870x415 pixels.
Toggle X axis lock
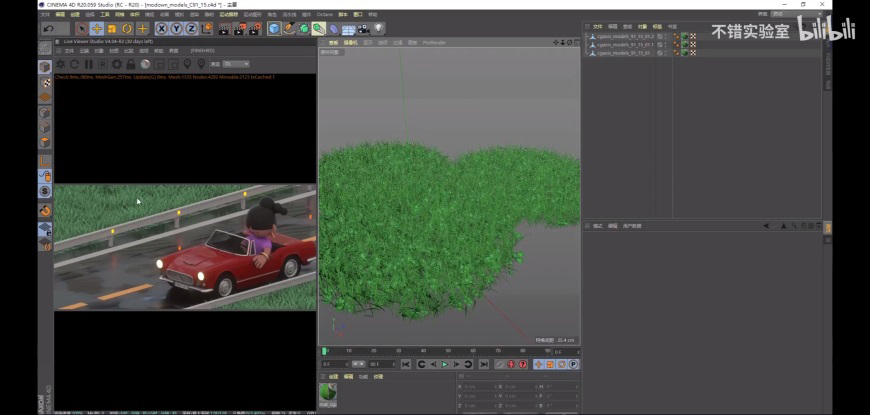(x=161, y=28)
